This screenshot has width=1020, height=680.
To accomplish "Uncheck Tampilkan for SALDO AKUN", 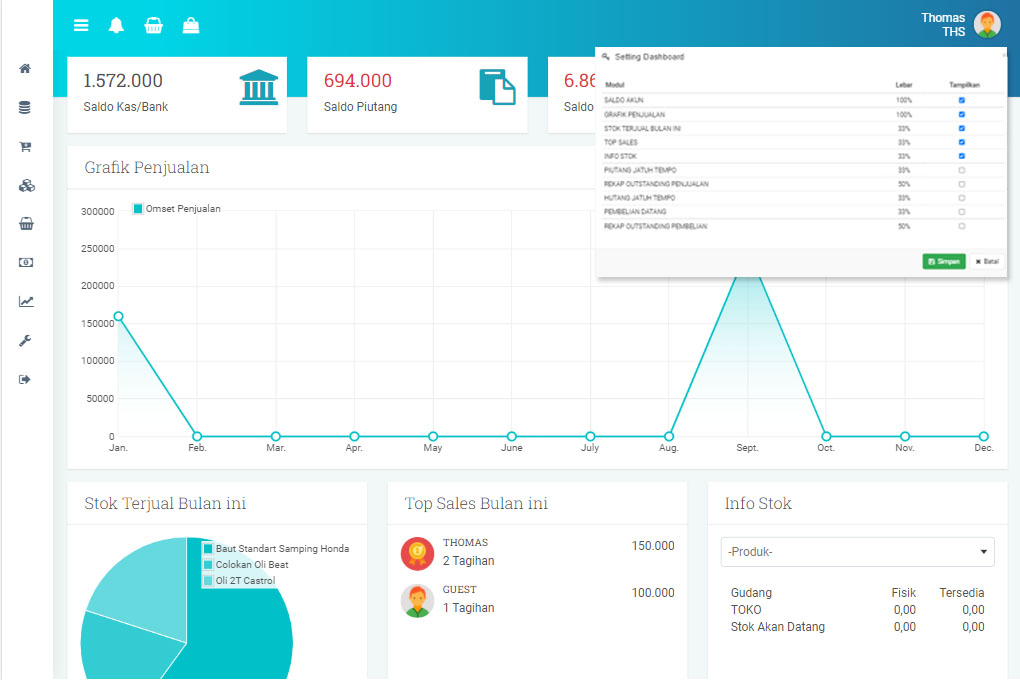I will [961, 100].
